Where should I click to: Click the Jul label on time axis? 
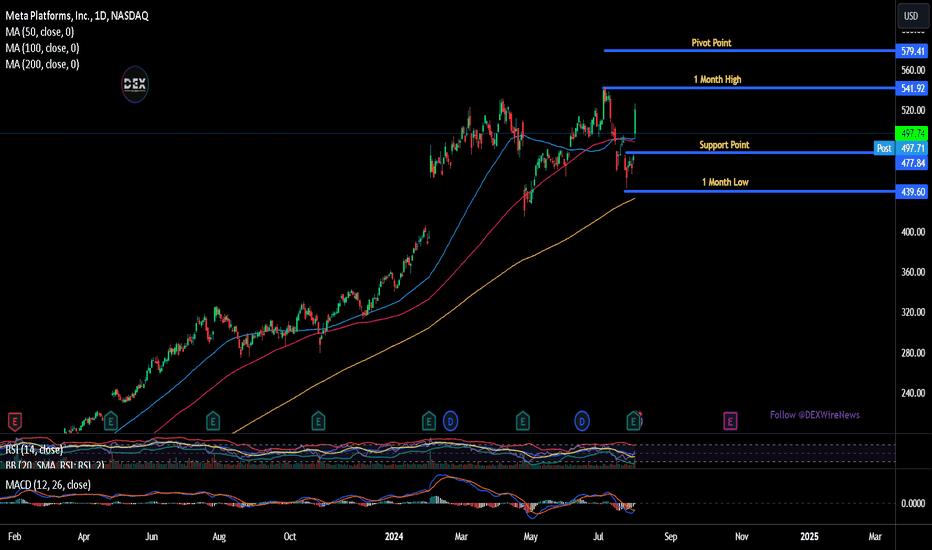(599, 536)
